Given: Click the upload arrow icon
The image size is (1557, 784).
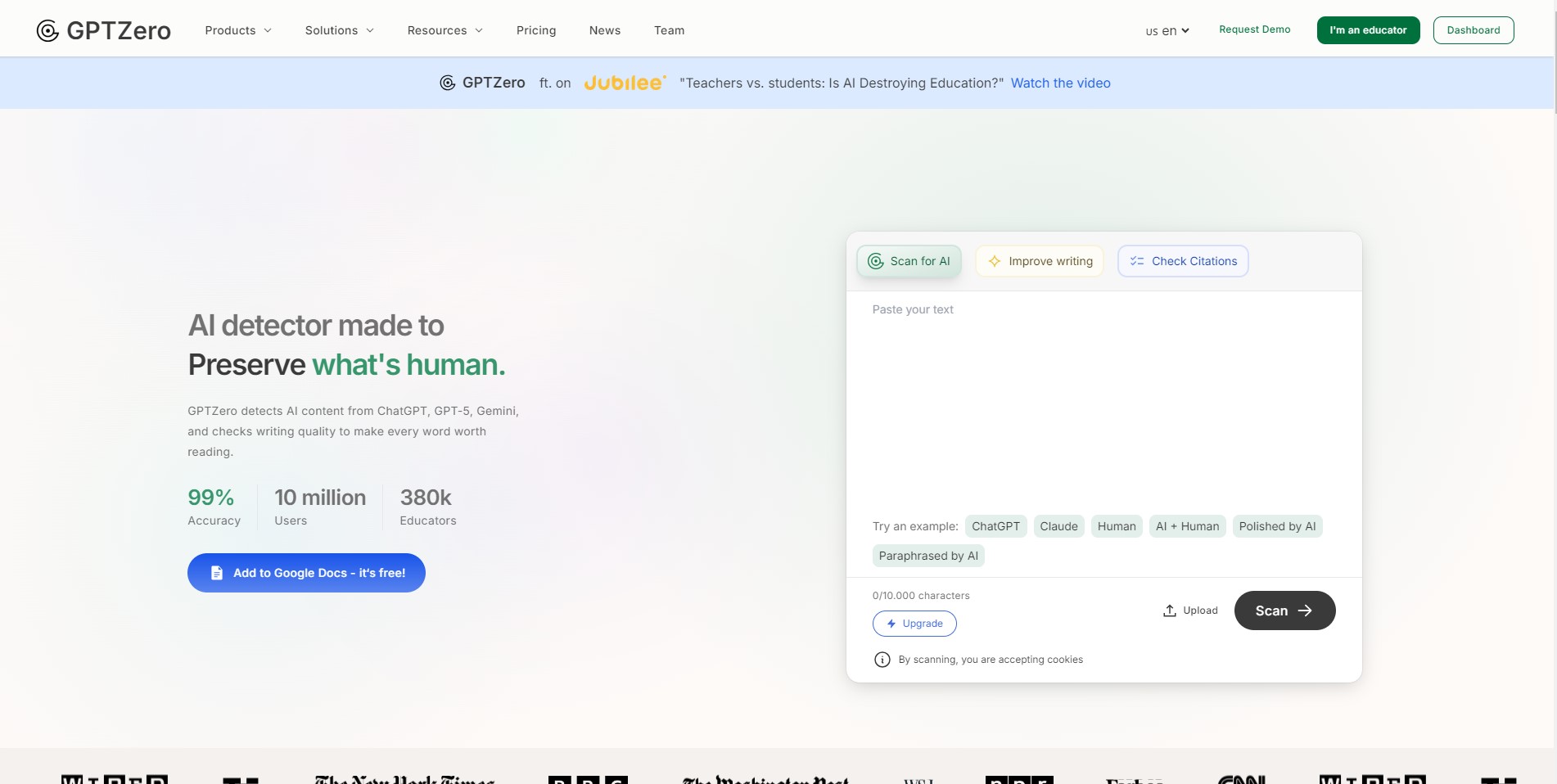Looking at the screenshot, I should pyautogui.click(x=1170, y=611).
